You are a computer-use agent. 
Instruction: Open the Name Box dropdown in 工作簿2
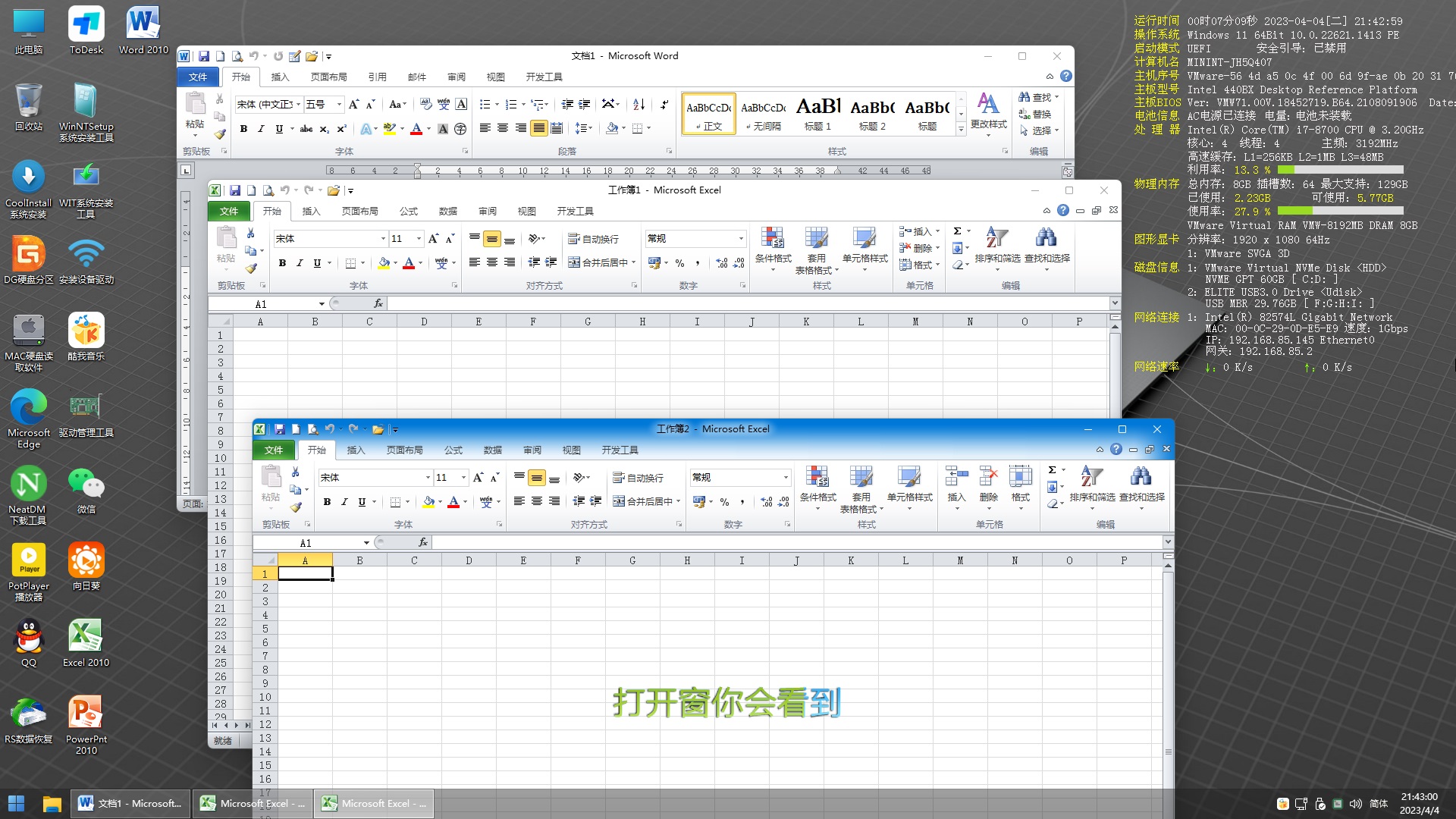click(366, 543)
